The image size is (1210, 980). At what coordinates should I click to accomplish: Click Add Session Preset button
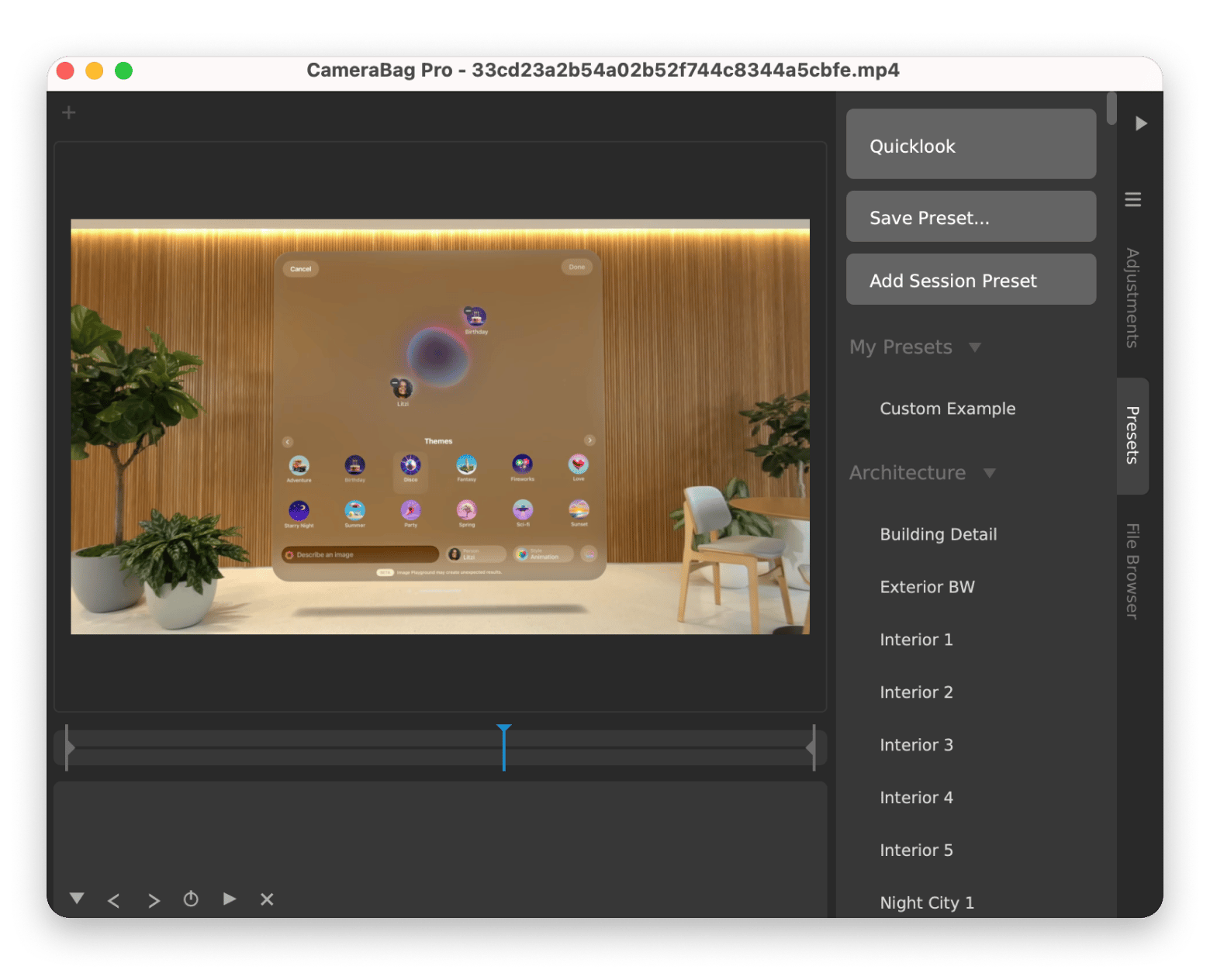click(970, 280)
